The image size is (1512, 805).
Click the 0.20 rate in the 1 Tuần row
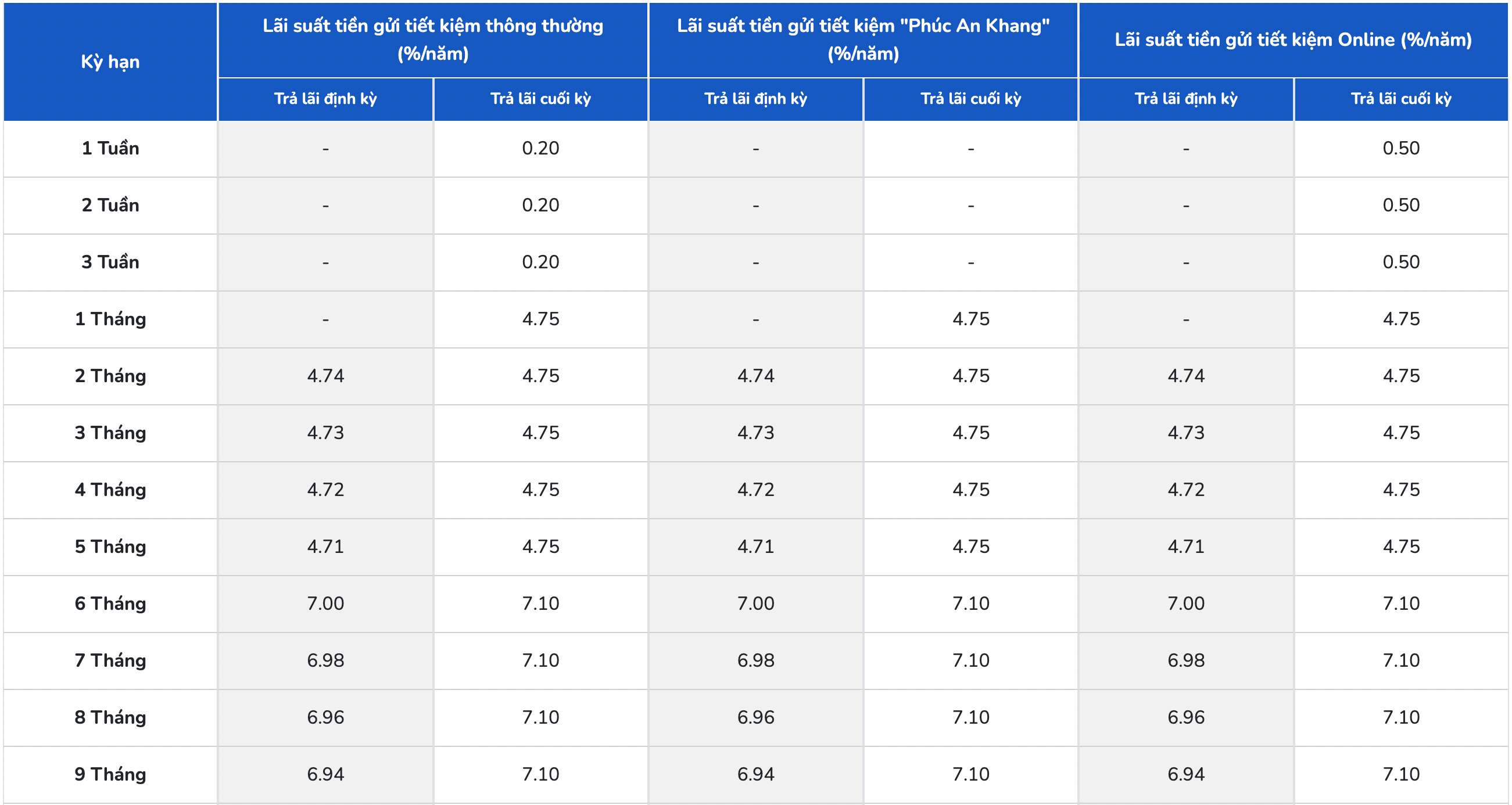540,148
